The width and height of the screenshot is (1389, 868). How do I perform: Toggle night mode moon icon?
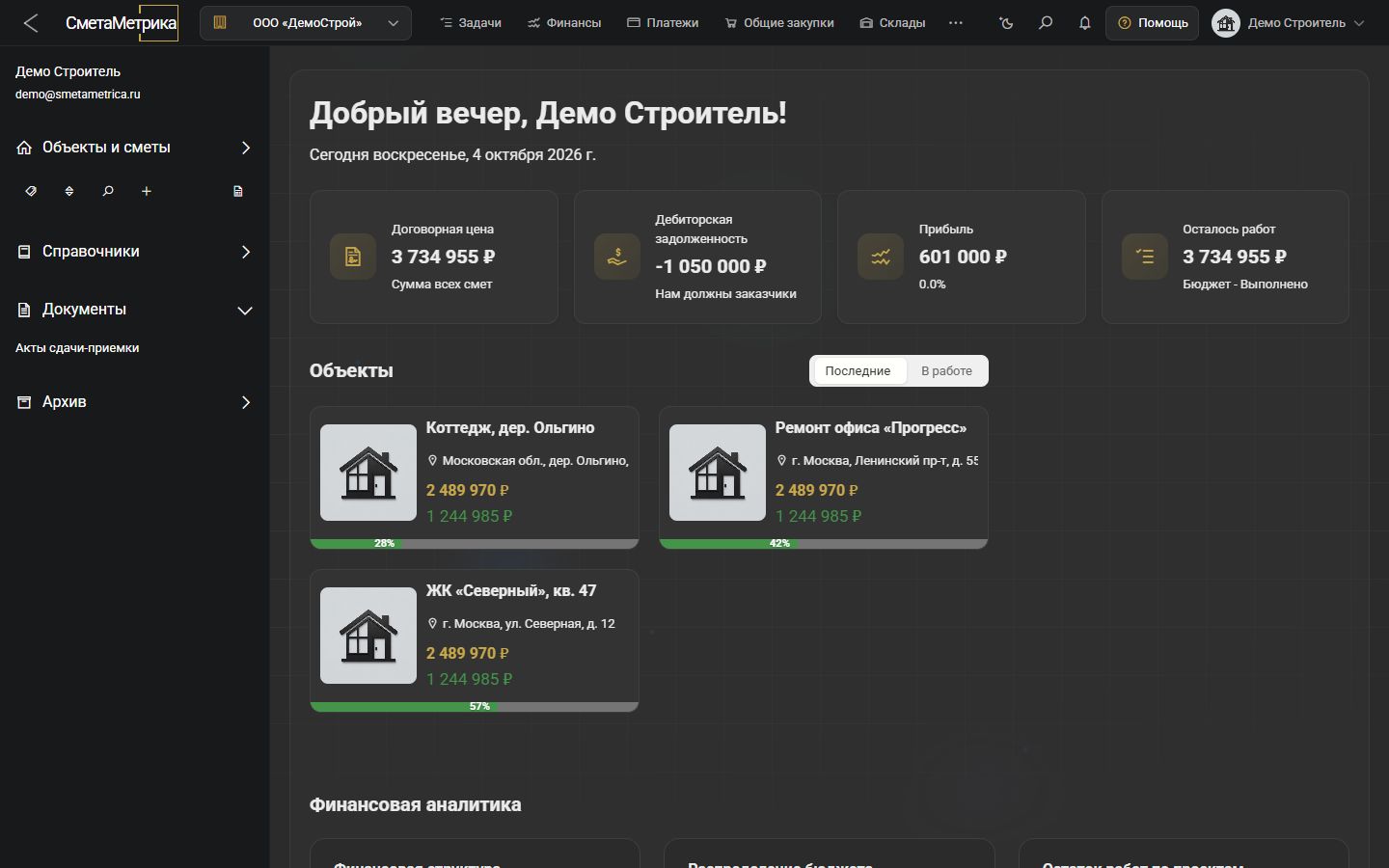click(x=1007, y=23)
